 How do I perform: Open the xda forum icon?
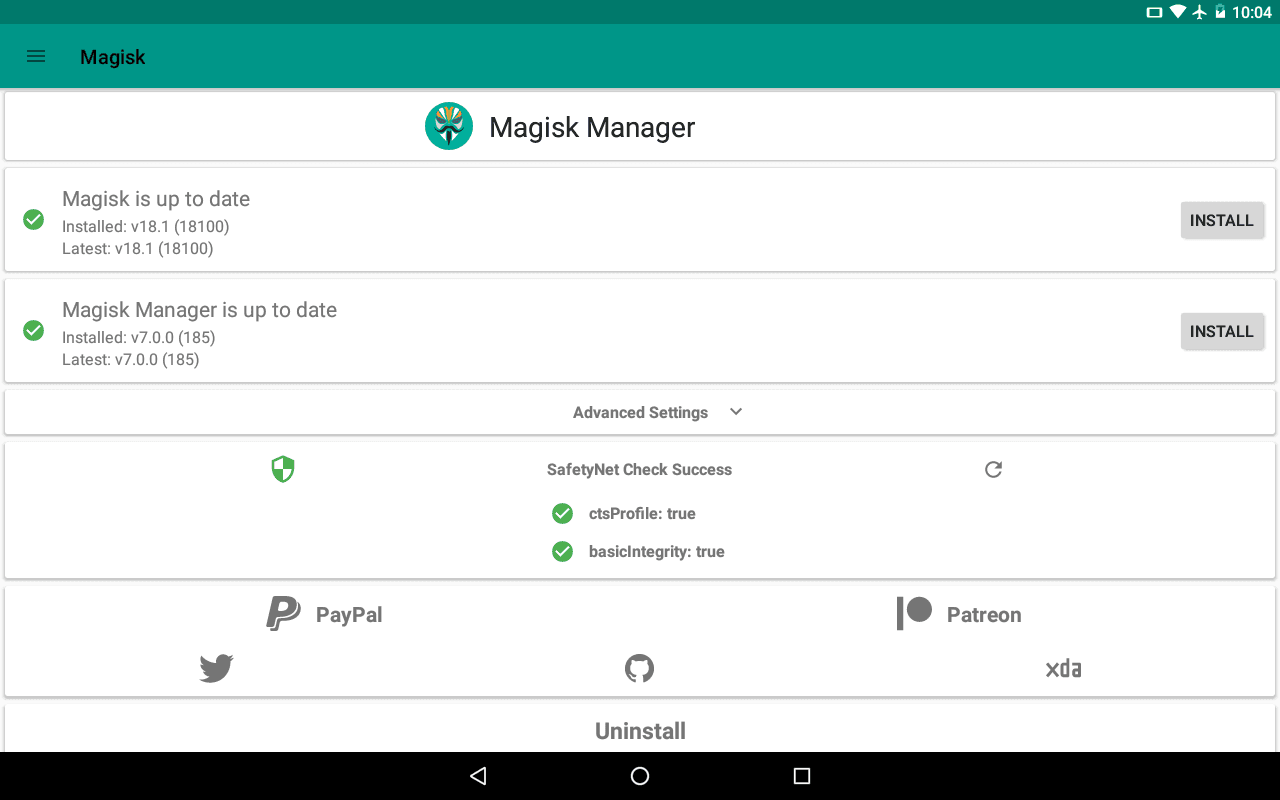pyautogui.click(x=1063, y=668)
